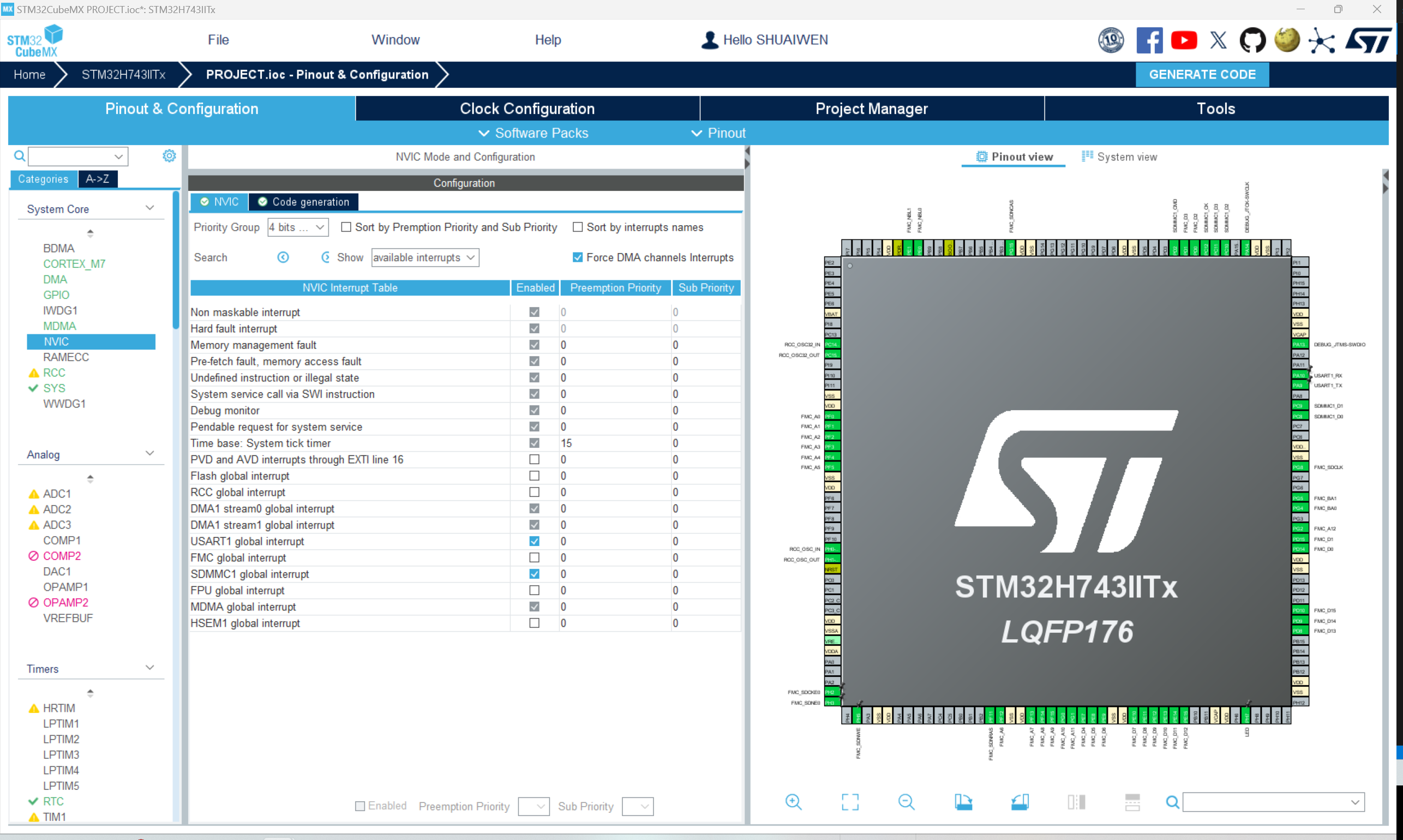Open the File menu
This screenshot has height=840, width=1403.
coord(218,40)
